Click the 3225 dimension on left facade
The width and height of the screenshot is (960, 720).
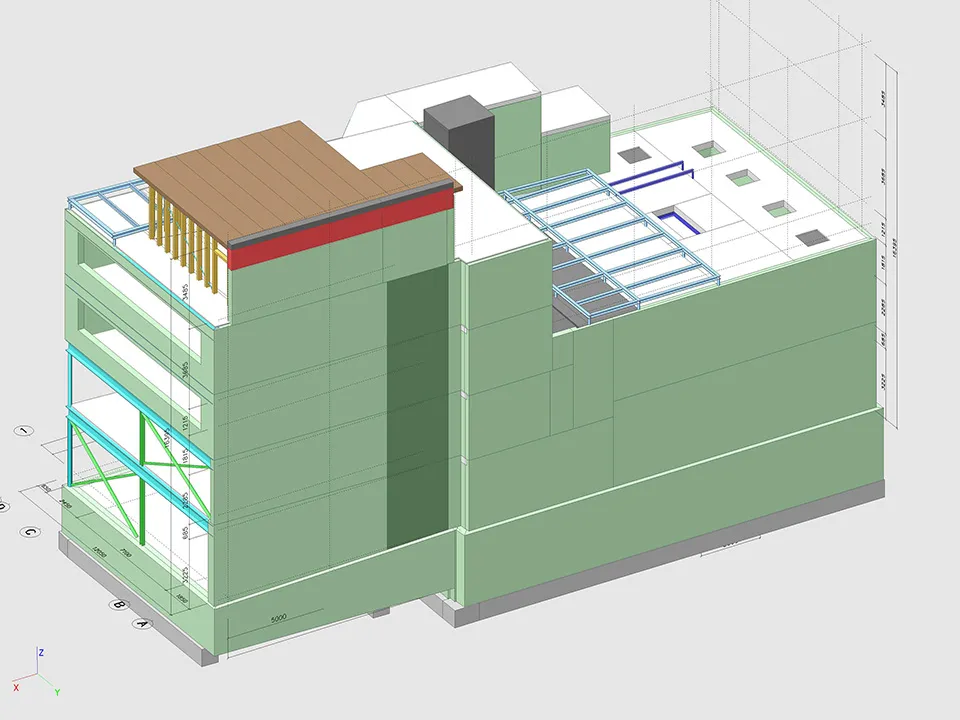point(184,574)
